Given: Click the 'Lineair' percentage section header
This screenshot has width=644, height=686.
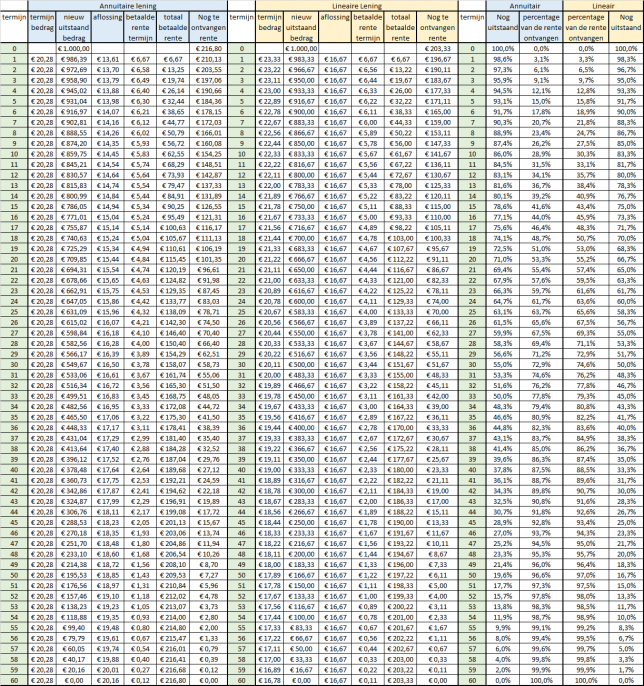Looking at the screenshot, I should [602, 6].
